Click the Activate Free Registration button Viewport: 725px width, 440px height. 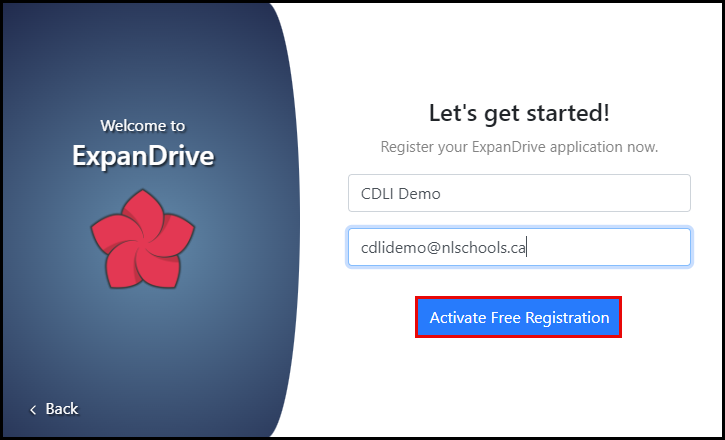tap(519, 318)
